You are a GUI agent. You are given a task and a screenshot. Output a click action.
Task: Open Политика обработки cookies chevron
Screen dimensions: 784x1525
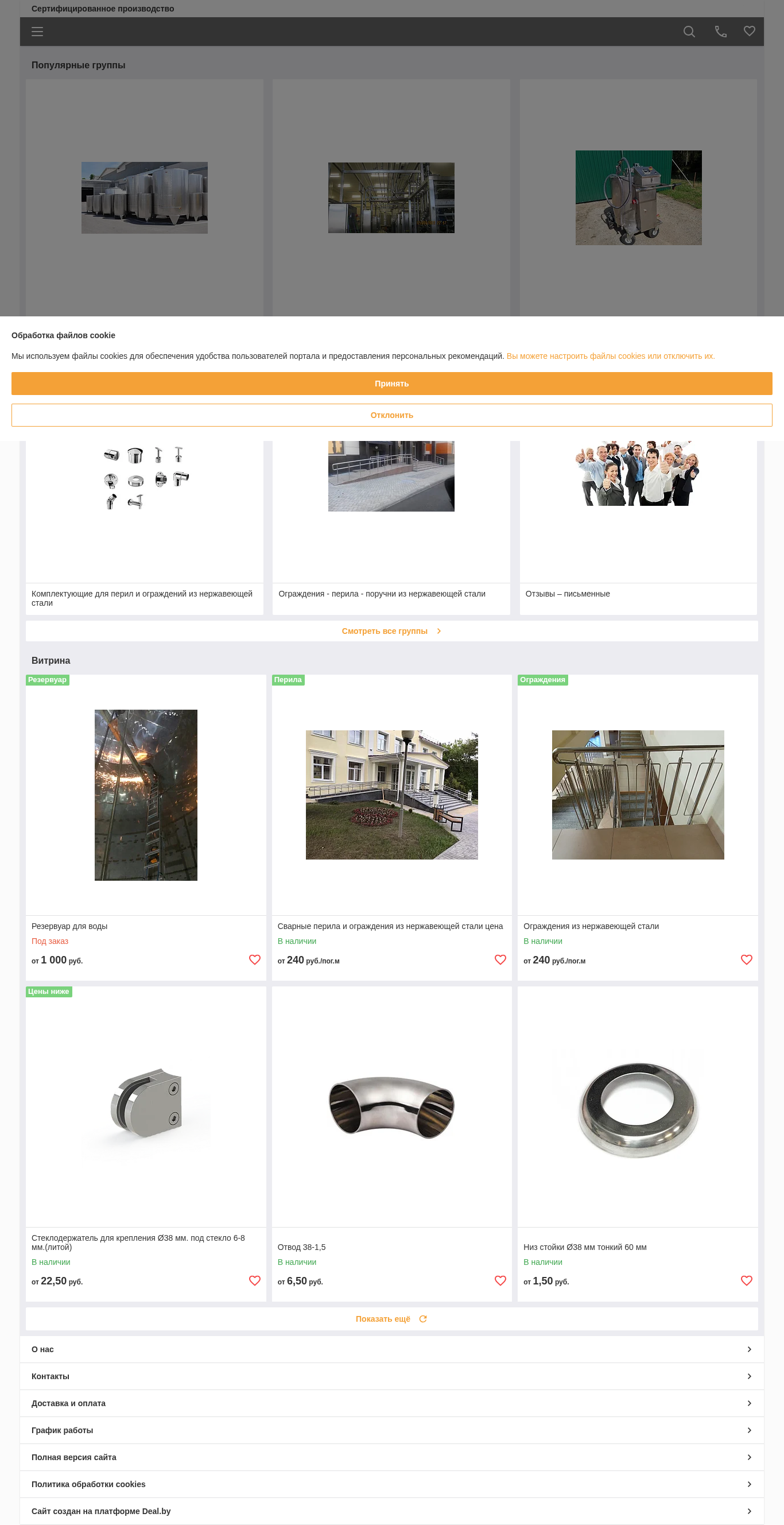(x=749, y=1484)
